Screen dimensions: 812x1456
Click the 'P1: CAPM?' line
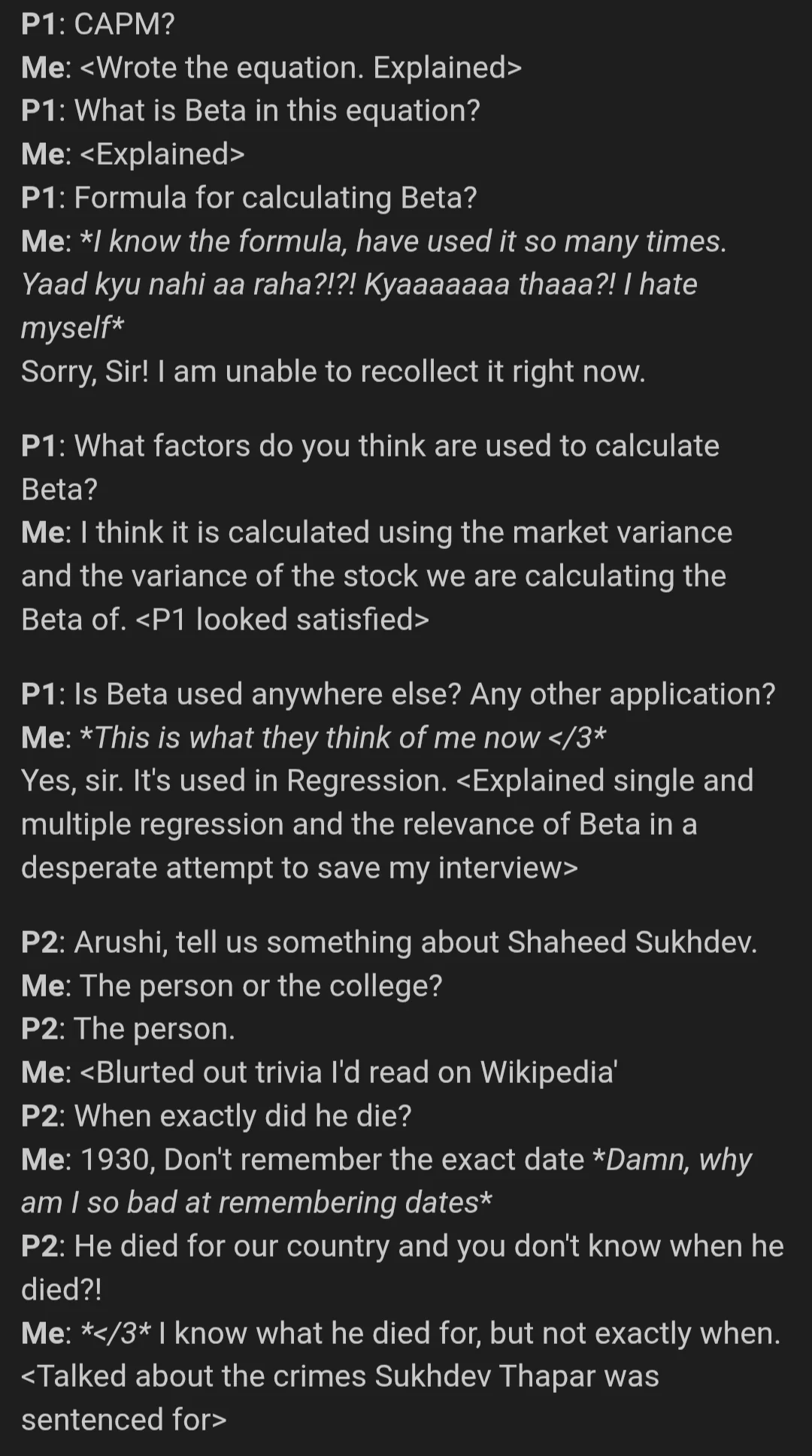[x=98, y=24]
